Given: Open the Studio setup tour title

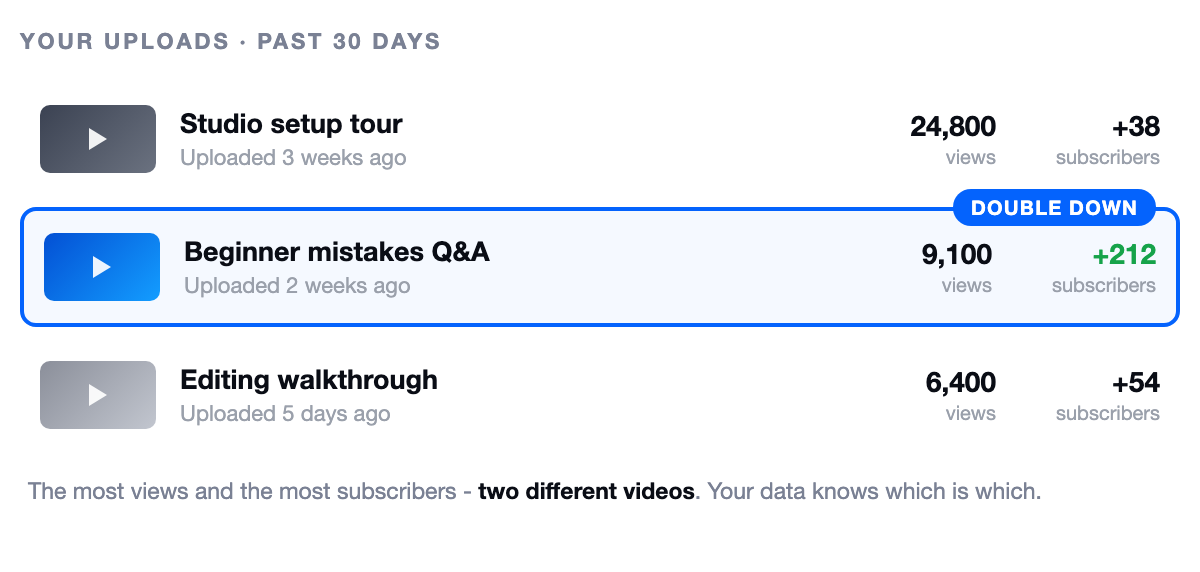Looking at the screenshot, I should point(291,125).
